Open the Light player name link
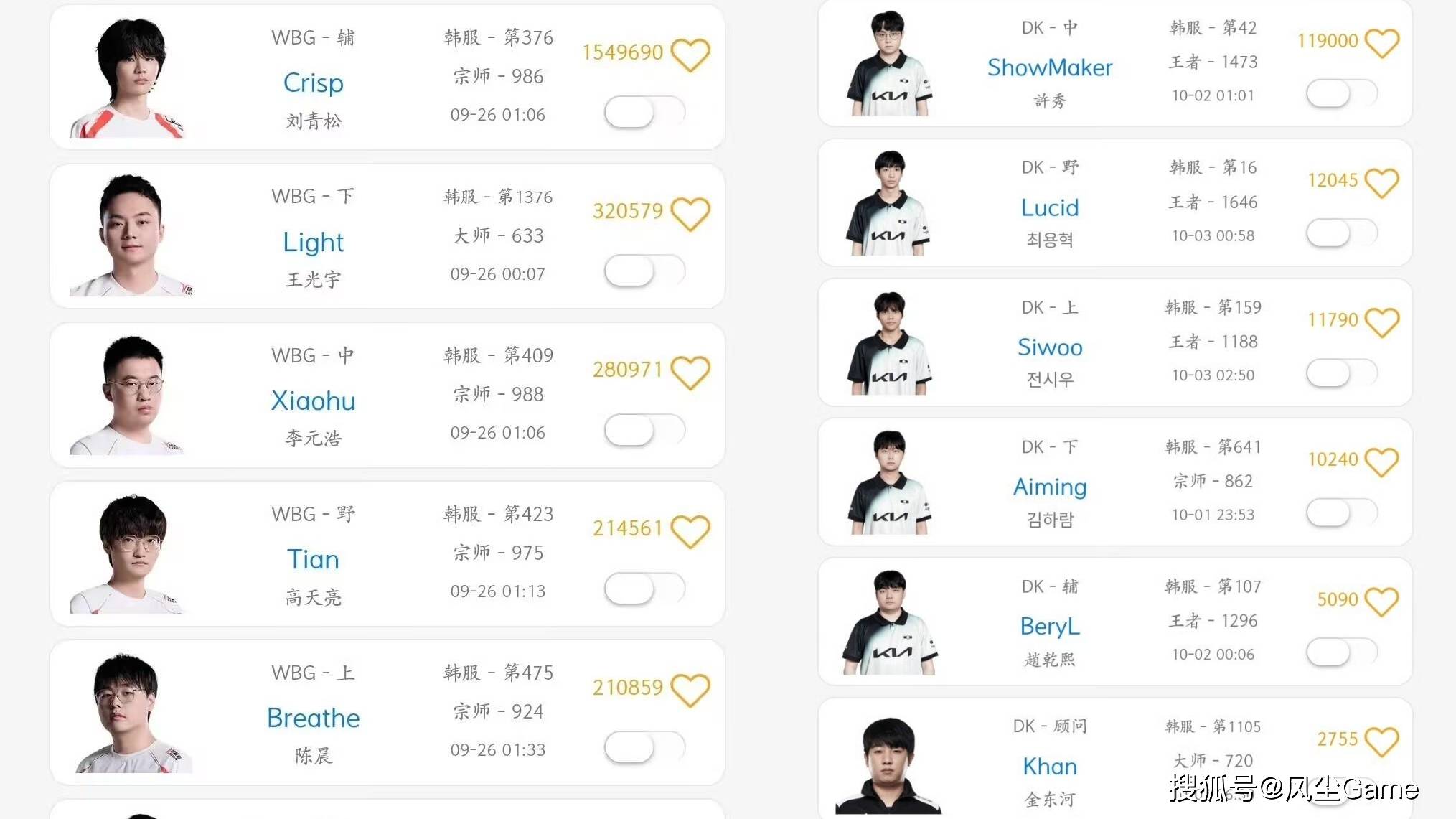Image resolution: width=1456 pixels, height=819 pixels. [313, 242]
